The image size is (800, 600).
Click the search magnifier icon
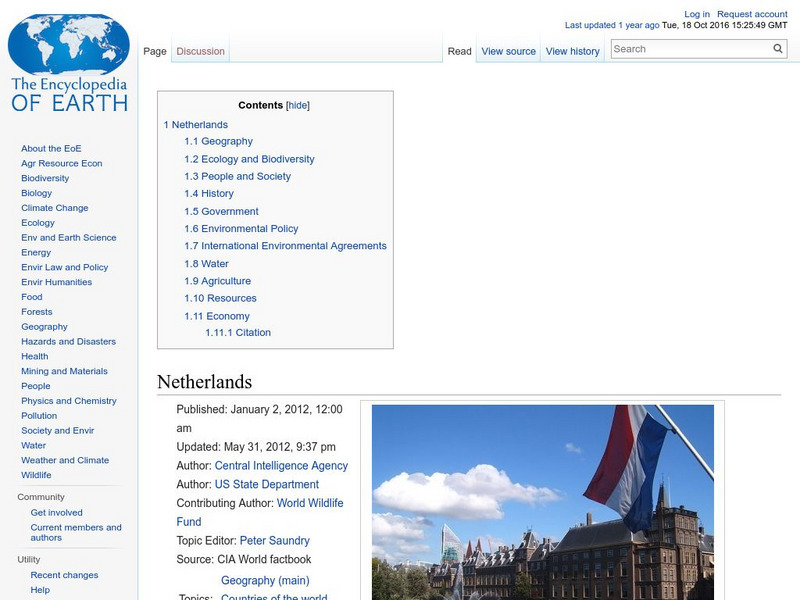click(777, 48)
